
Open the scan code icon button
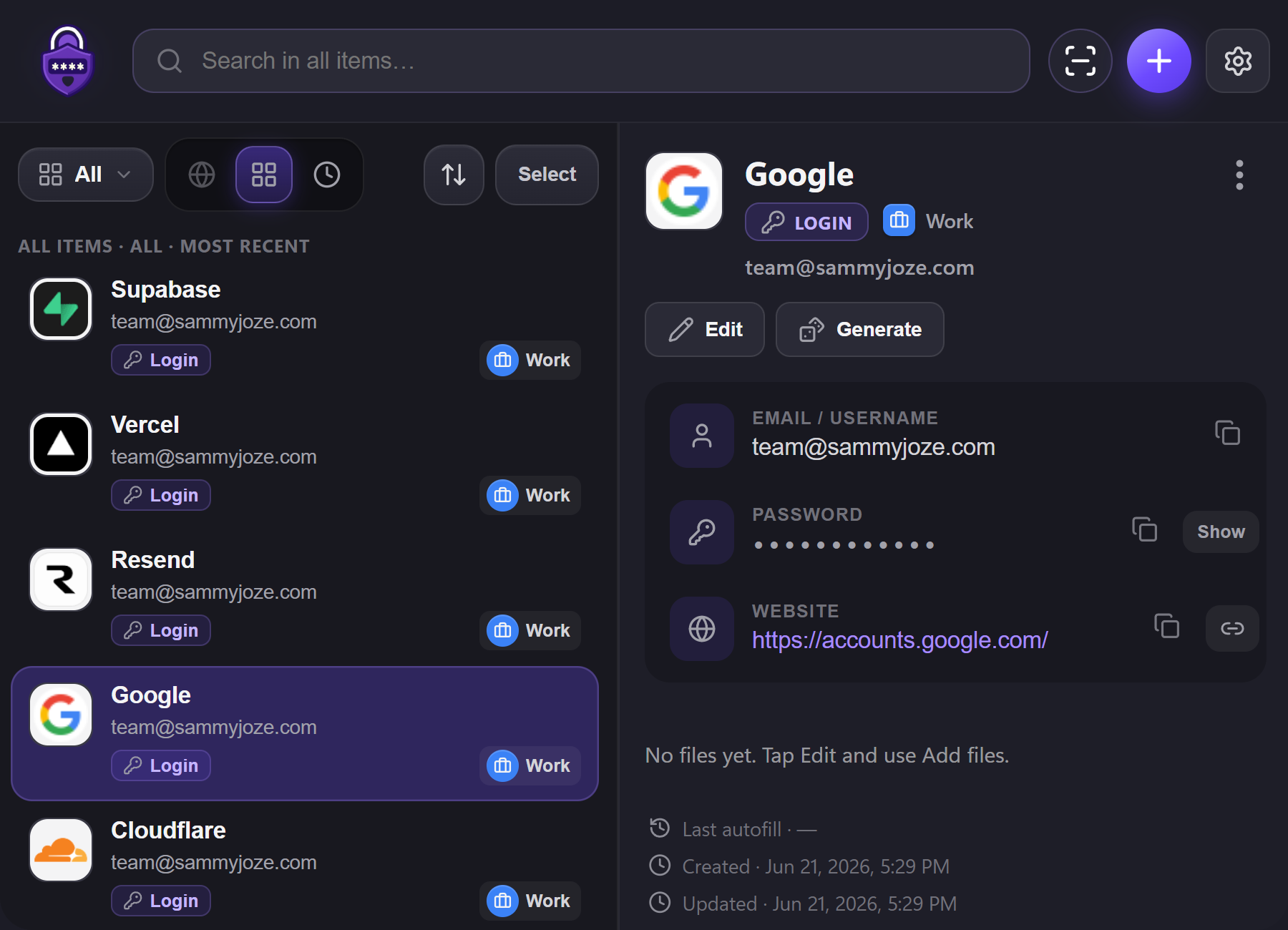point(1080,61)
